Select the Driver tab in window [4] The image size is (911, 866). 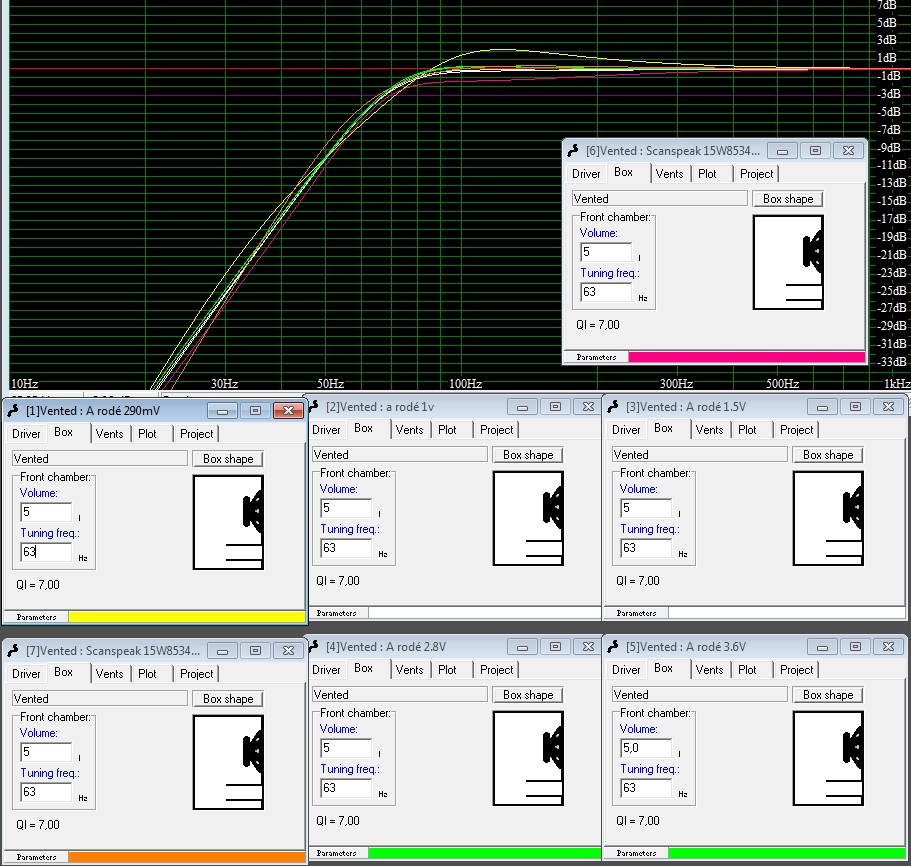[x=327, y=670]
